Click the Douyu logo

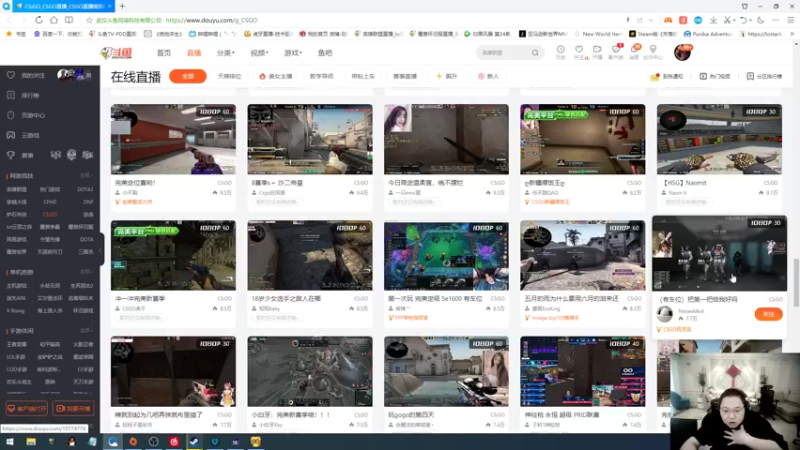[116, 53]
